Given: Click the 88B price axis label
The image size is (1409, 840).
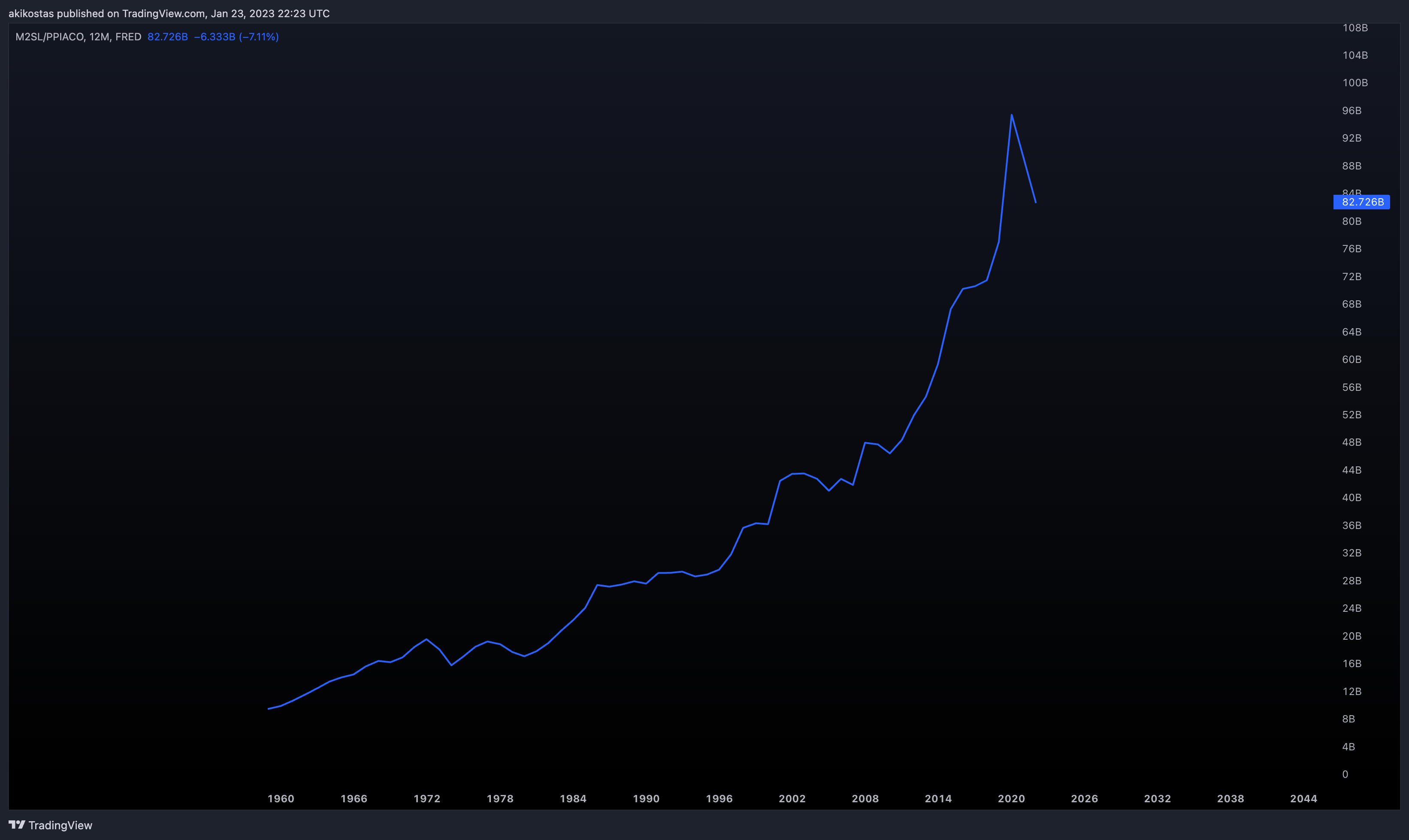Looking at the screenshot, I should pos(1351,166).
